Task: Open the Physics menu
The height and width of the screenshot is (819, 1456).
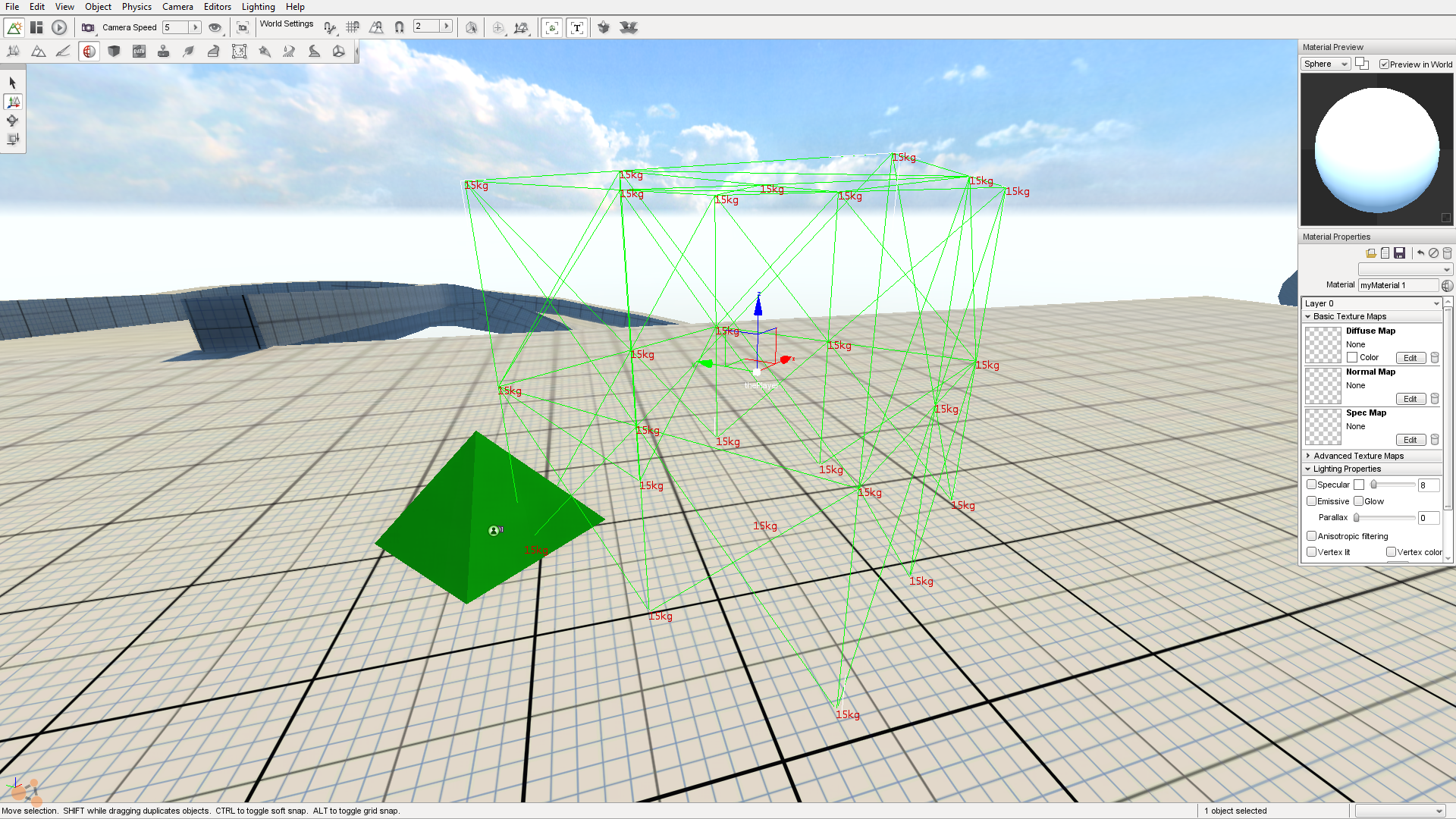Action: click(136, 7)
